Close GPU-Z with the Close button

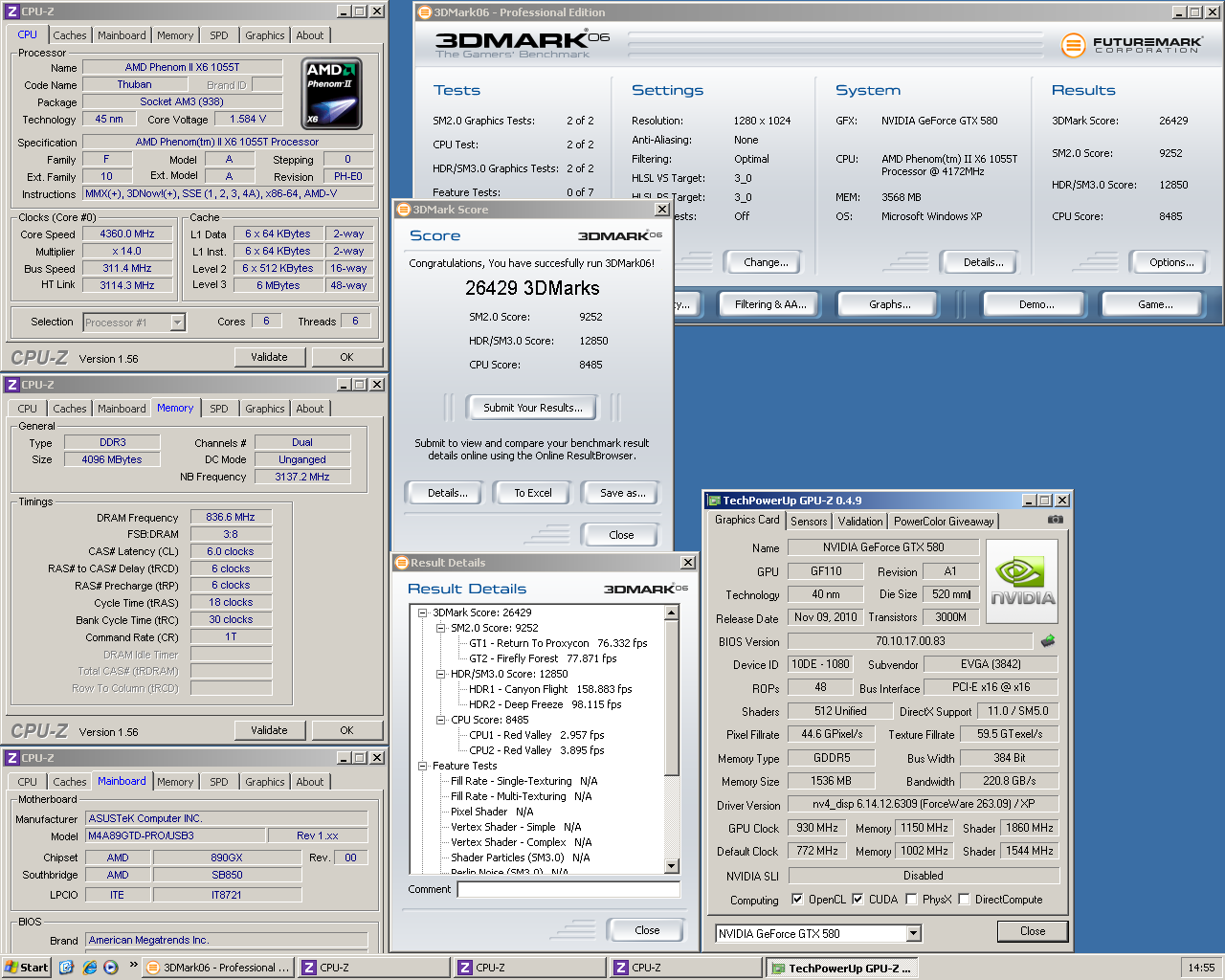[x=1033, y=931]
